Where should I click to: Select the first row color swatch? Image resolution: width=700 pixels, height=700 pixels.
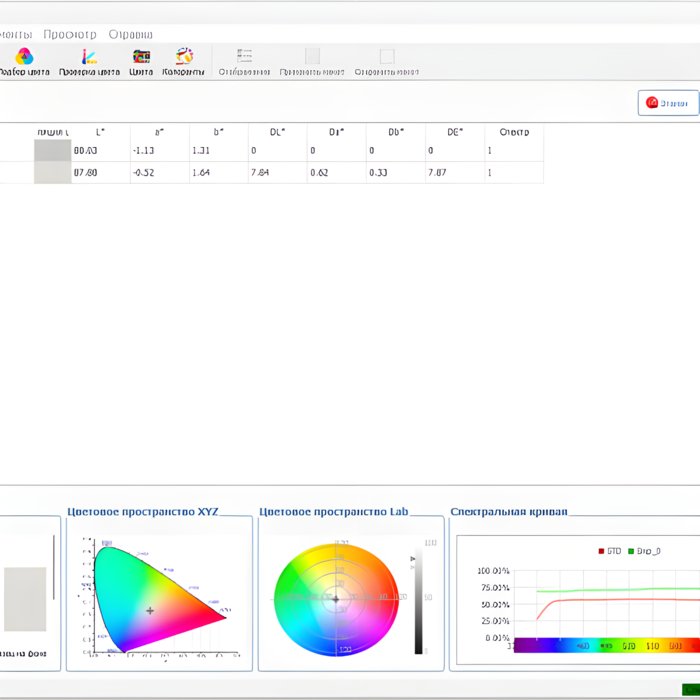(52, 150)
